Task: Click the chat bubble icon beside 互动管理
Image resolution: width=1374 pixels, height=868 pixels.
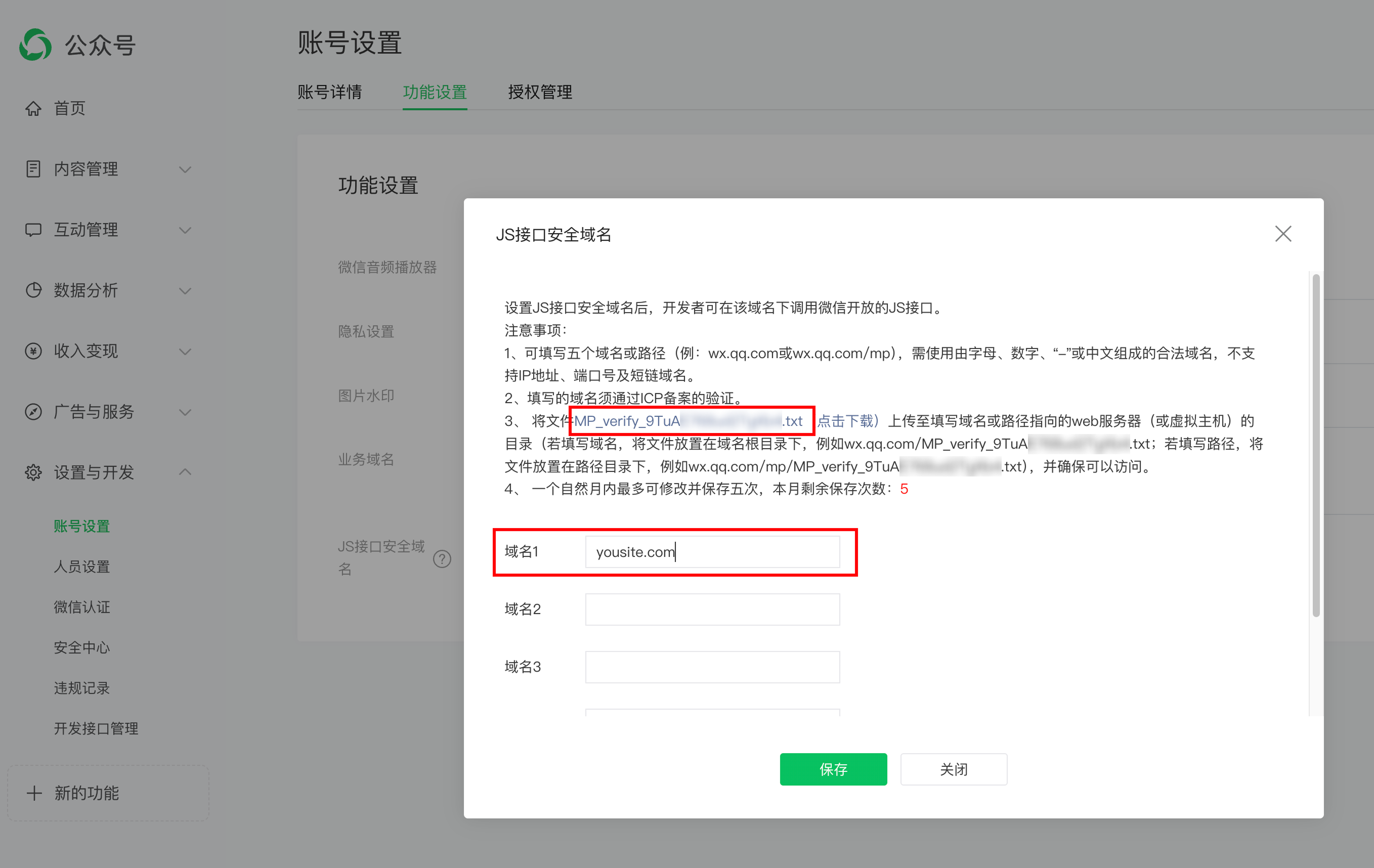Action: [33, 230]
